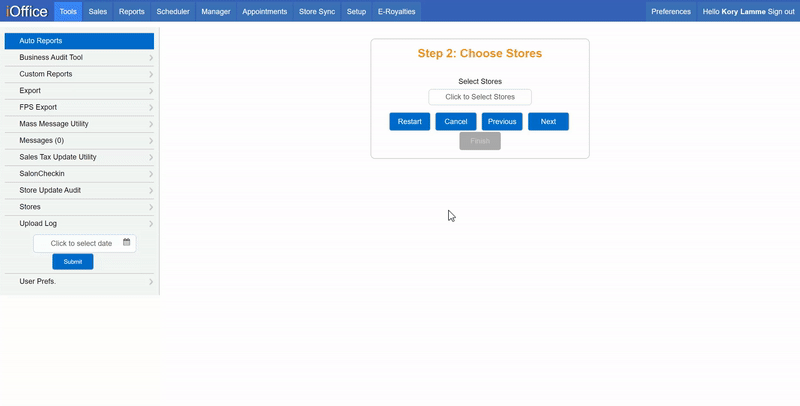800x406 pixels.
Task: Open the Setup menu
Action: pos(356,11)
